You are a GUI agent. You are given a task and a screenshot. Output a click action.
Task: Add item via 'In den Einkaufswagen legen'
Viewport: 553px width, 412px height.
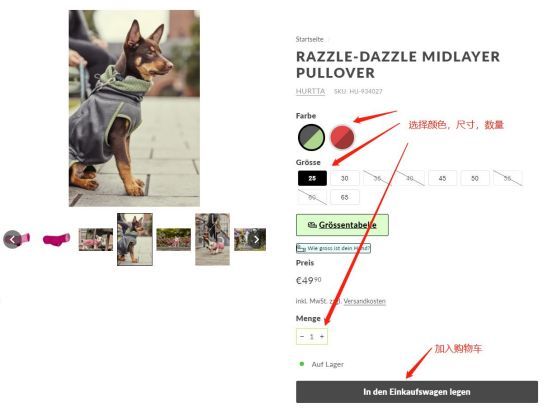[417, 392]
